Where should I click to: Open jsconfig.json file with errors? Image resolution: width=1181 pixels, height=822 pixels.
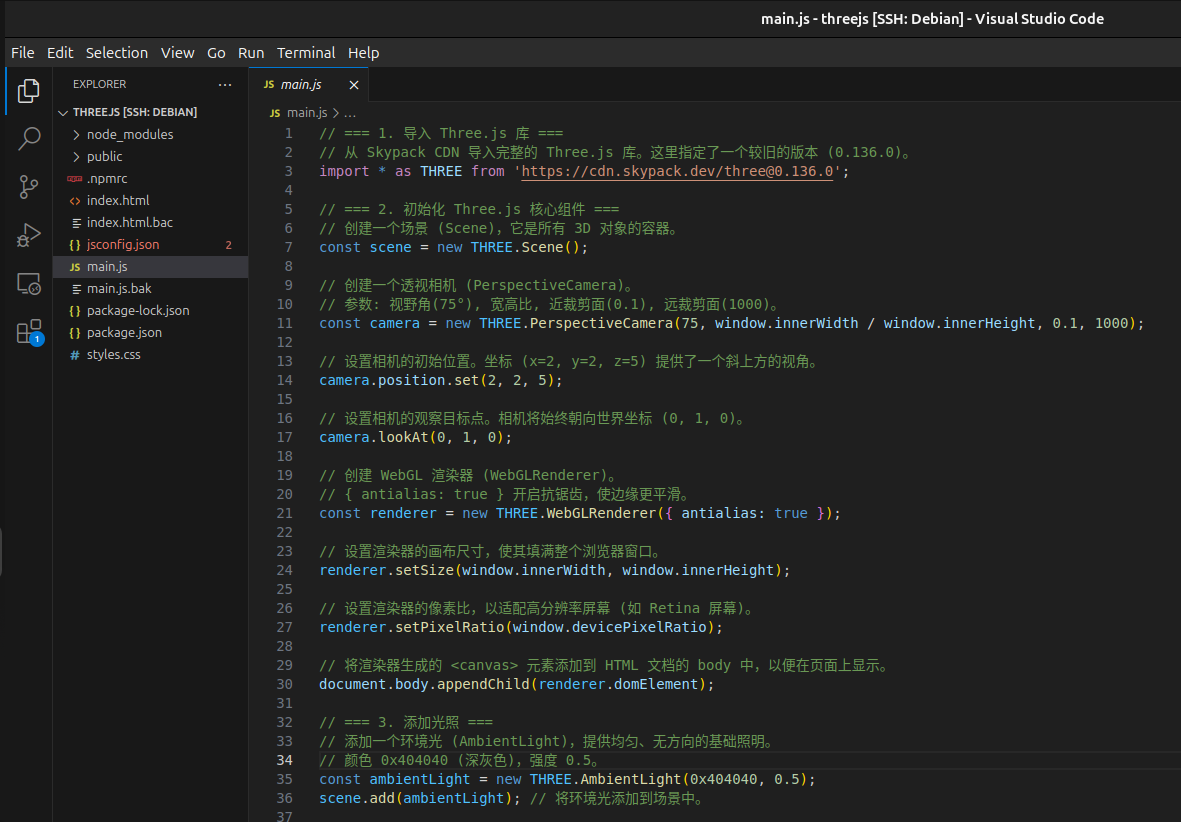pos(122,244)
